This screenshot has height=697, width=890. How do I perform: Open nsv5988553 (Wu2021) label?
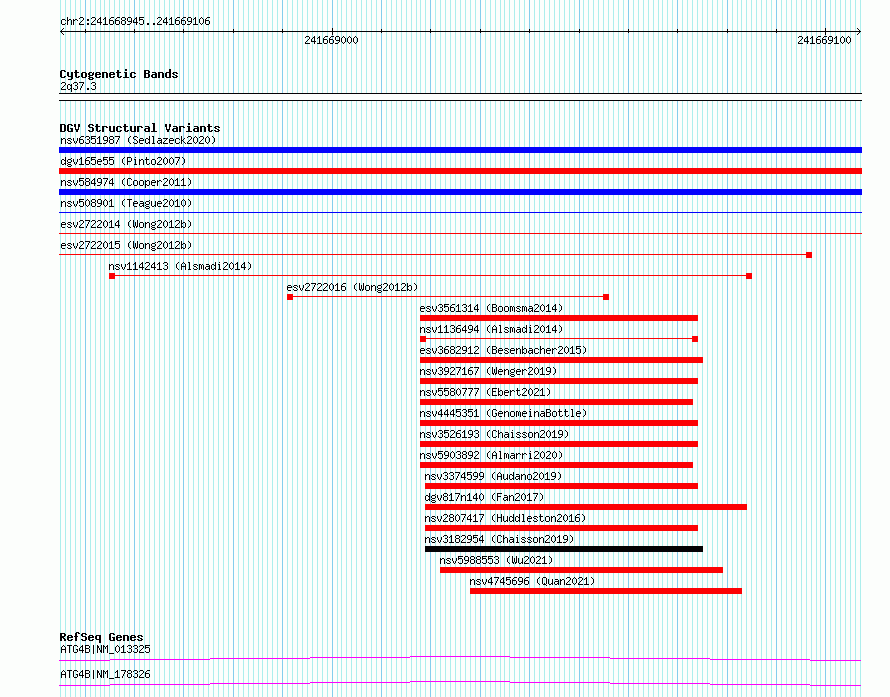[496, 560]
